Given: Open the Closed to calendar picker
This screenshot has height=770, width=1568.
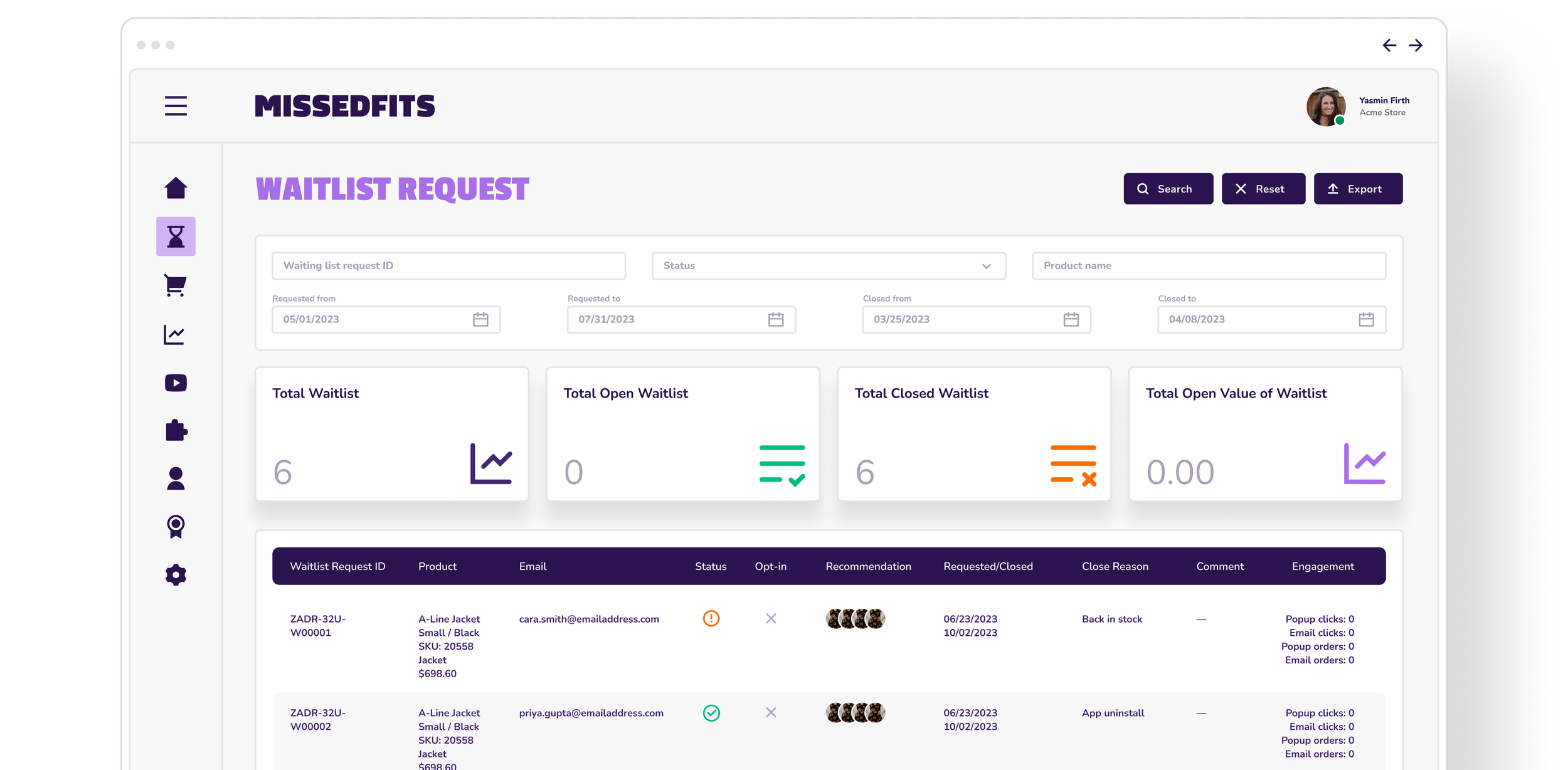Looking at the screenshot, I should coord(1366,320).
